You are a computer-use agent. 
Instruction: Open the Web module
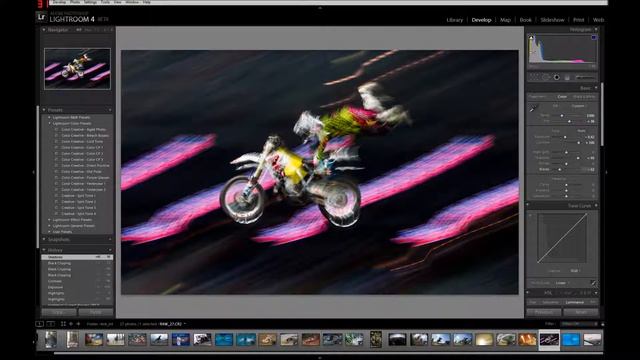[x=598, y=20]
